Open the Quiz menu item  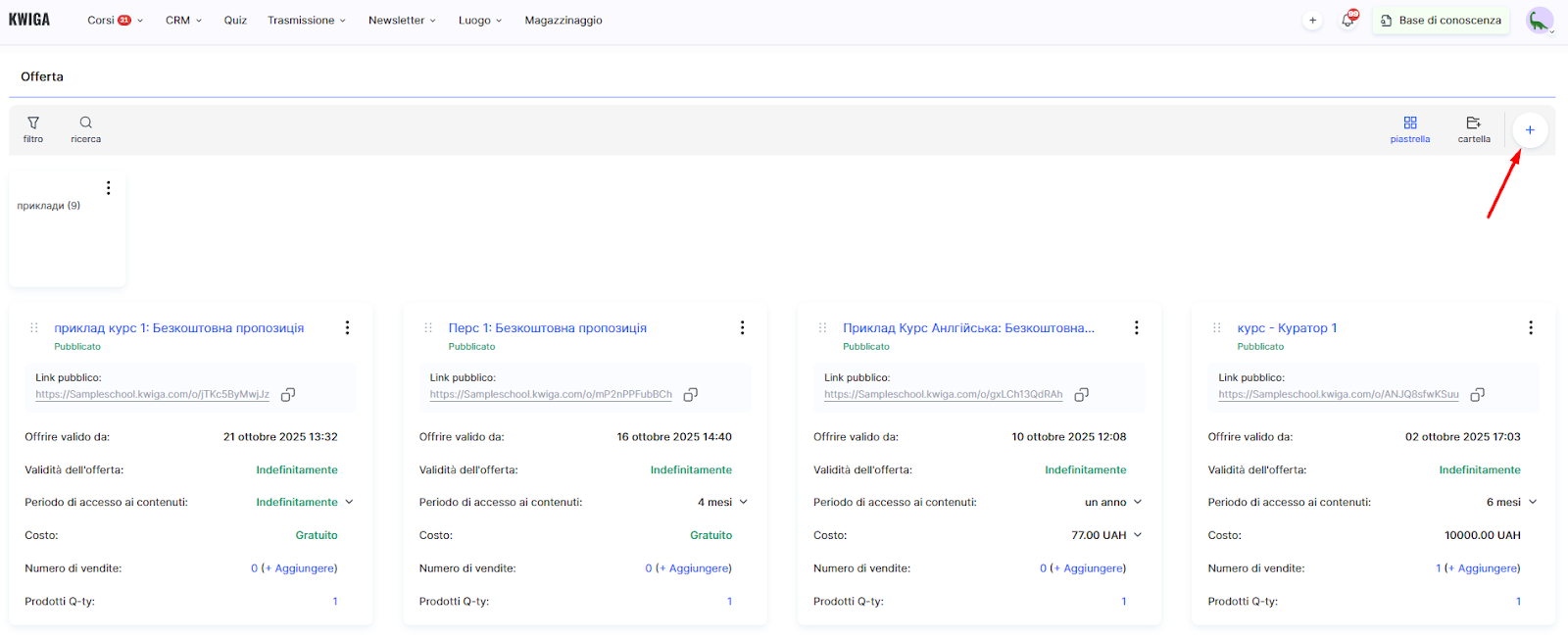click(235, 21)
